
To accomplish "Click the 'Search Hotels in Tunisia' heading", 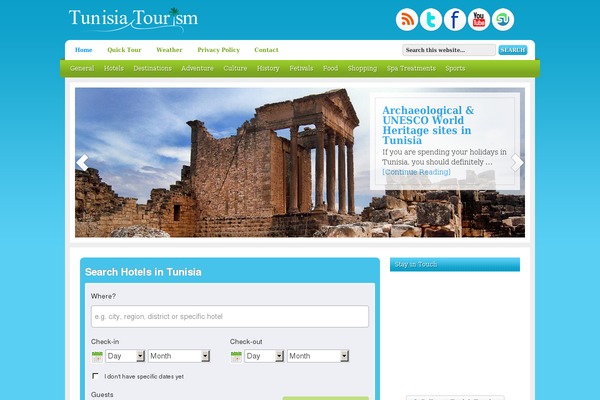I will [143, 272].
